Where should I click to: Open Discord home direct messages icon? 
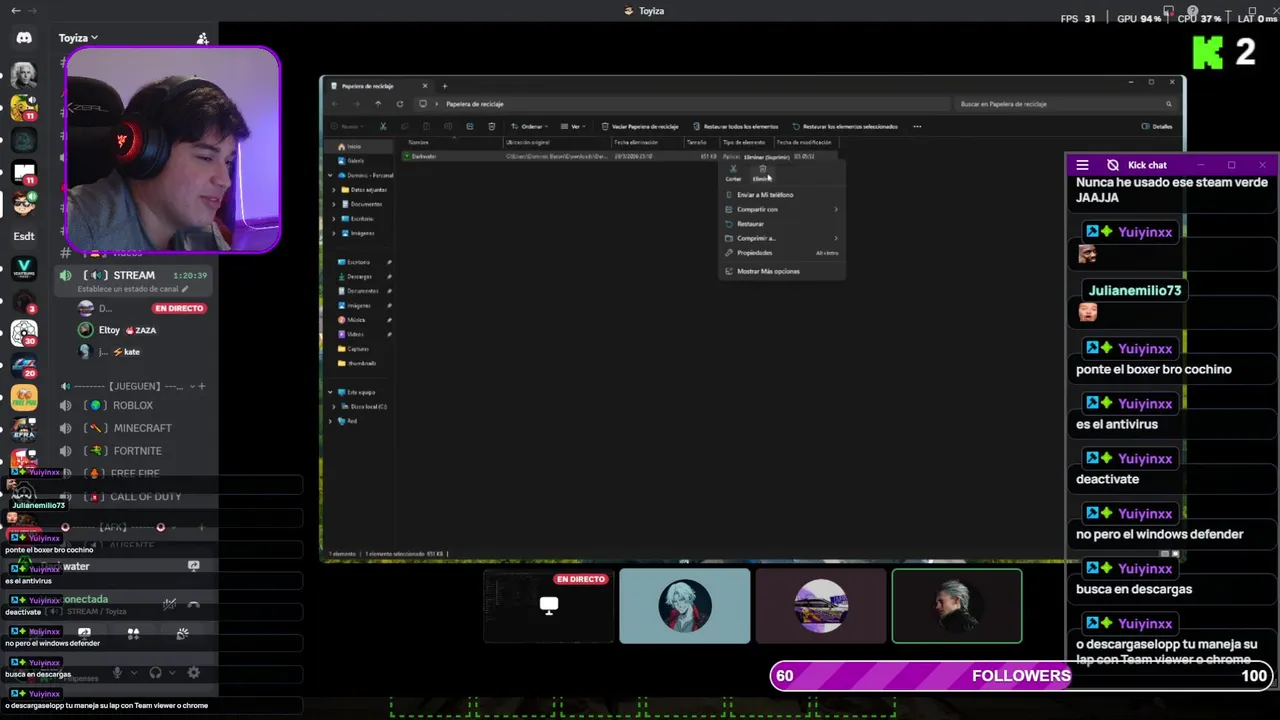click(24, 38)
